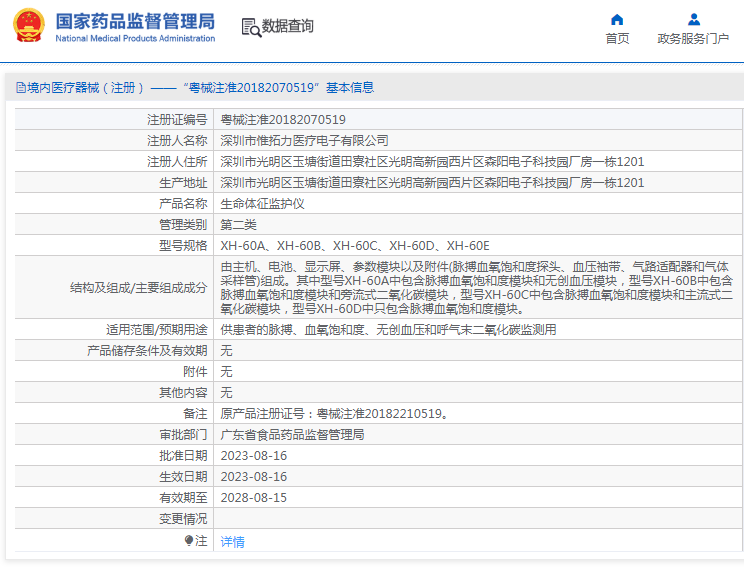Image resolution: width=744 pixels, height=567 pixels.
Task: Click the national emblem logo
Action: click(x=28, y=25)
